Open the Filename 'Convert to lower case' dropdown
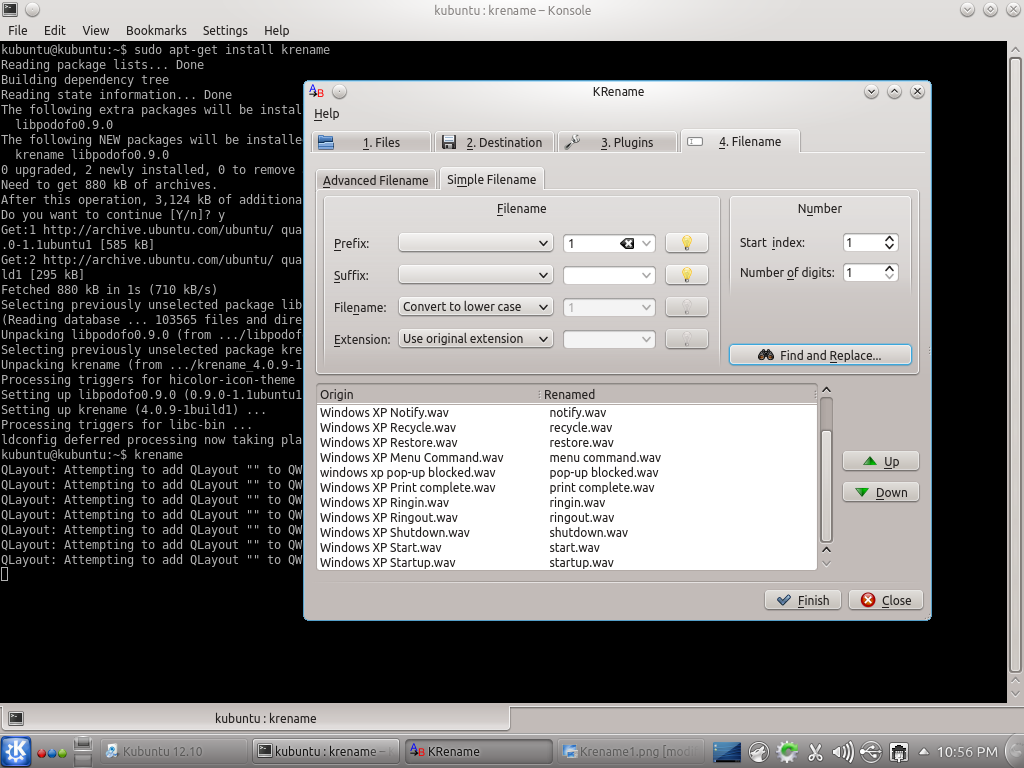The height and width of the screenshot is (768, 1024). 476,307
